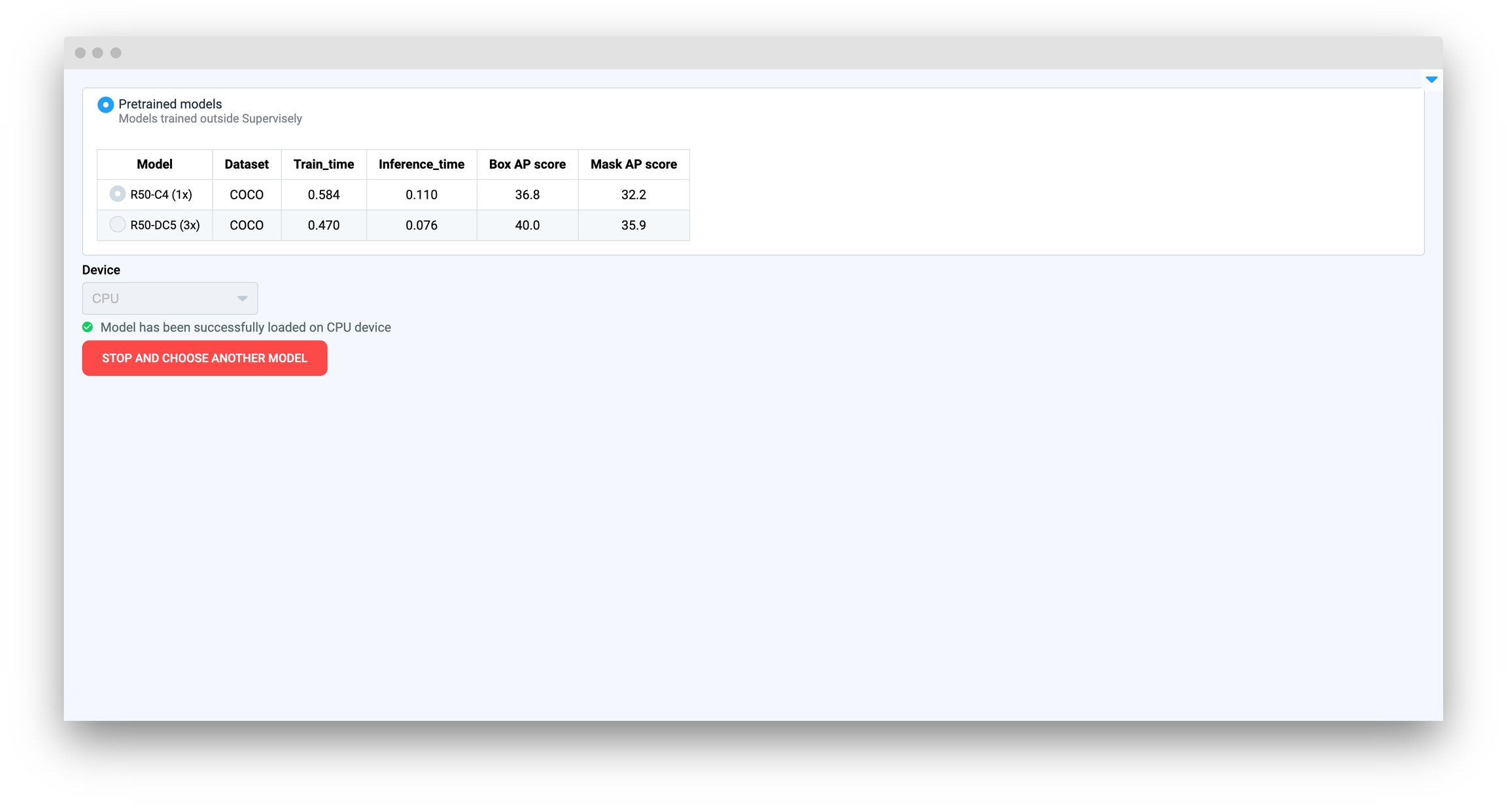Click the 35.9 Mask AP value
This screenshot has width=1507, height=812.
pos(634,226)
